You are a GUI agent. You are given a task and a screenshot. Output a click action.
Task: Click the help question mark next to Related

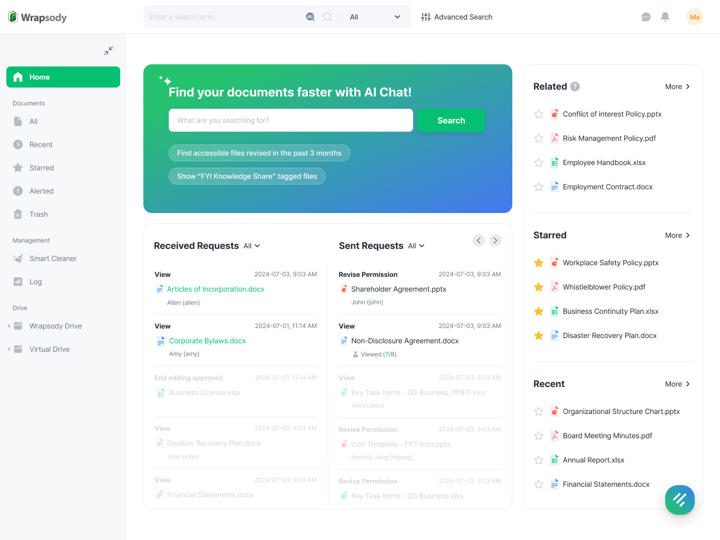tap(575, 86)
